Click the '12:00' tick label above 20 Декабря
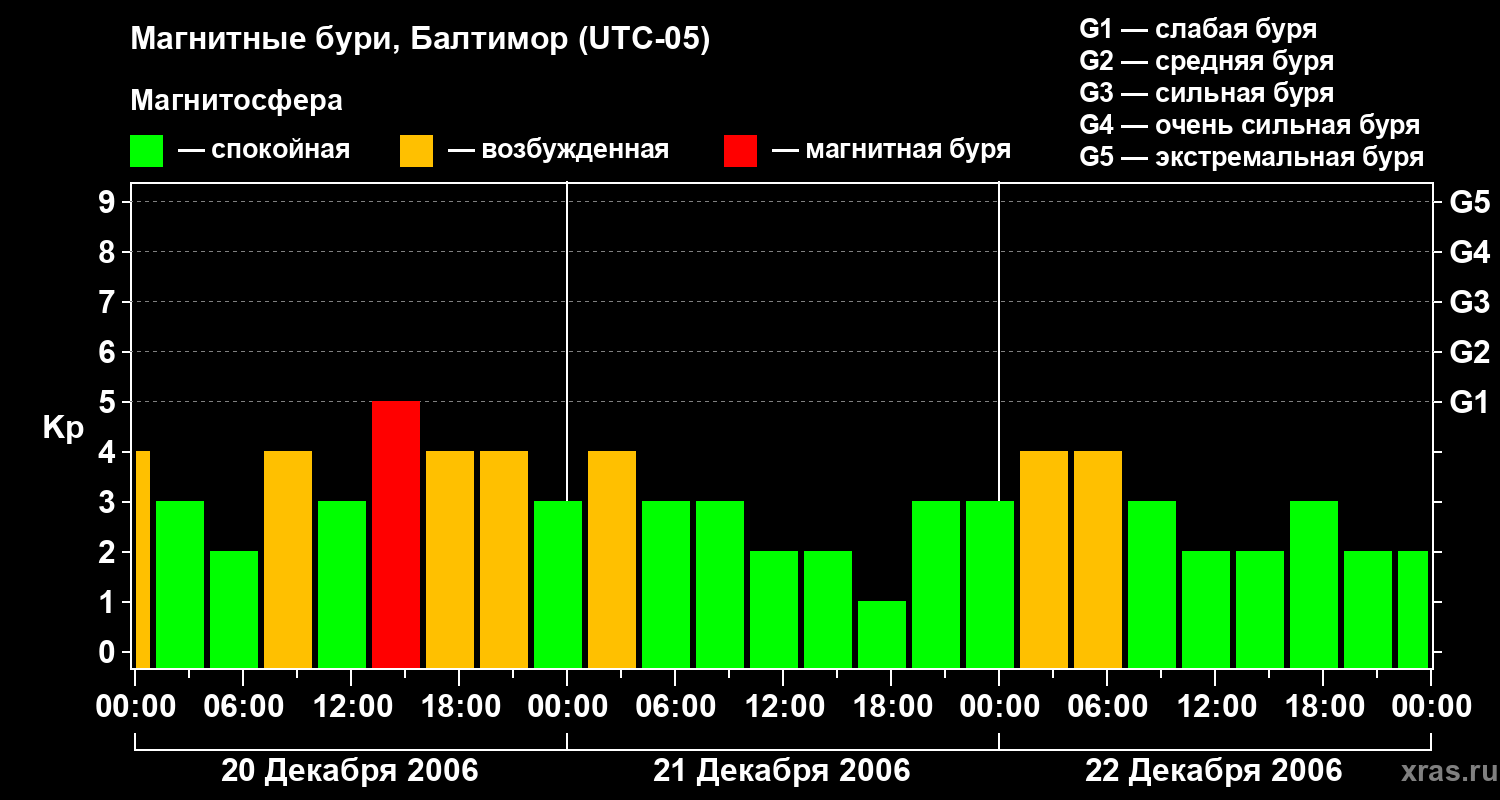The image size is (1500, 800). click(x=351, y=706)
